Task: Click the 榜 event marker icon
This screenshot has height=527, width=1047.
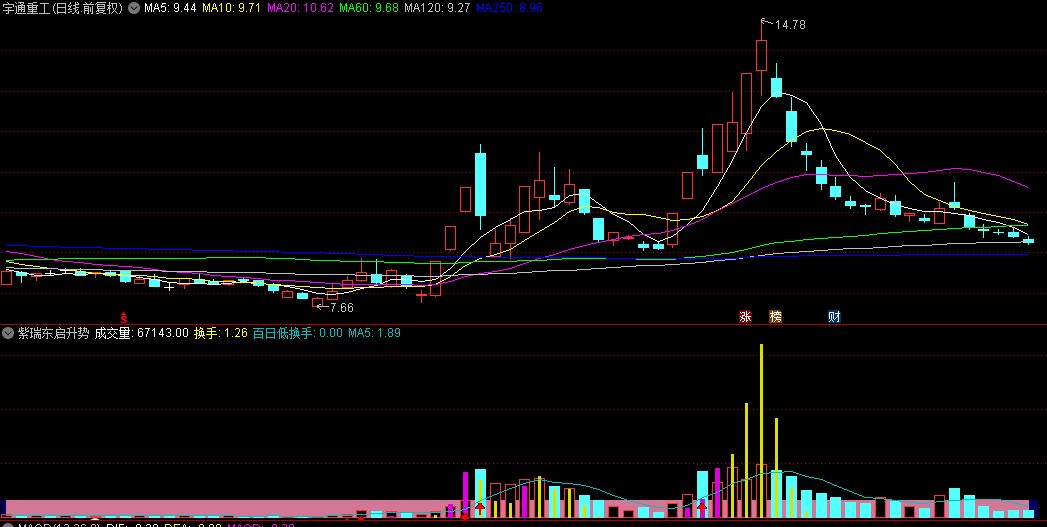Action: click(775, 317)
